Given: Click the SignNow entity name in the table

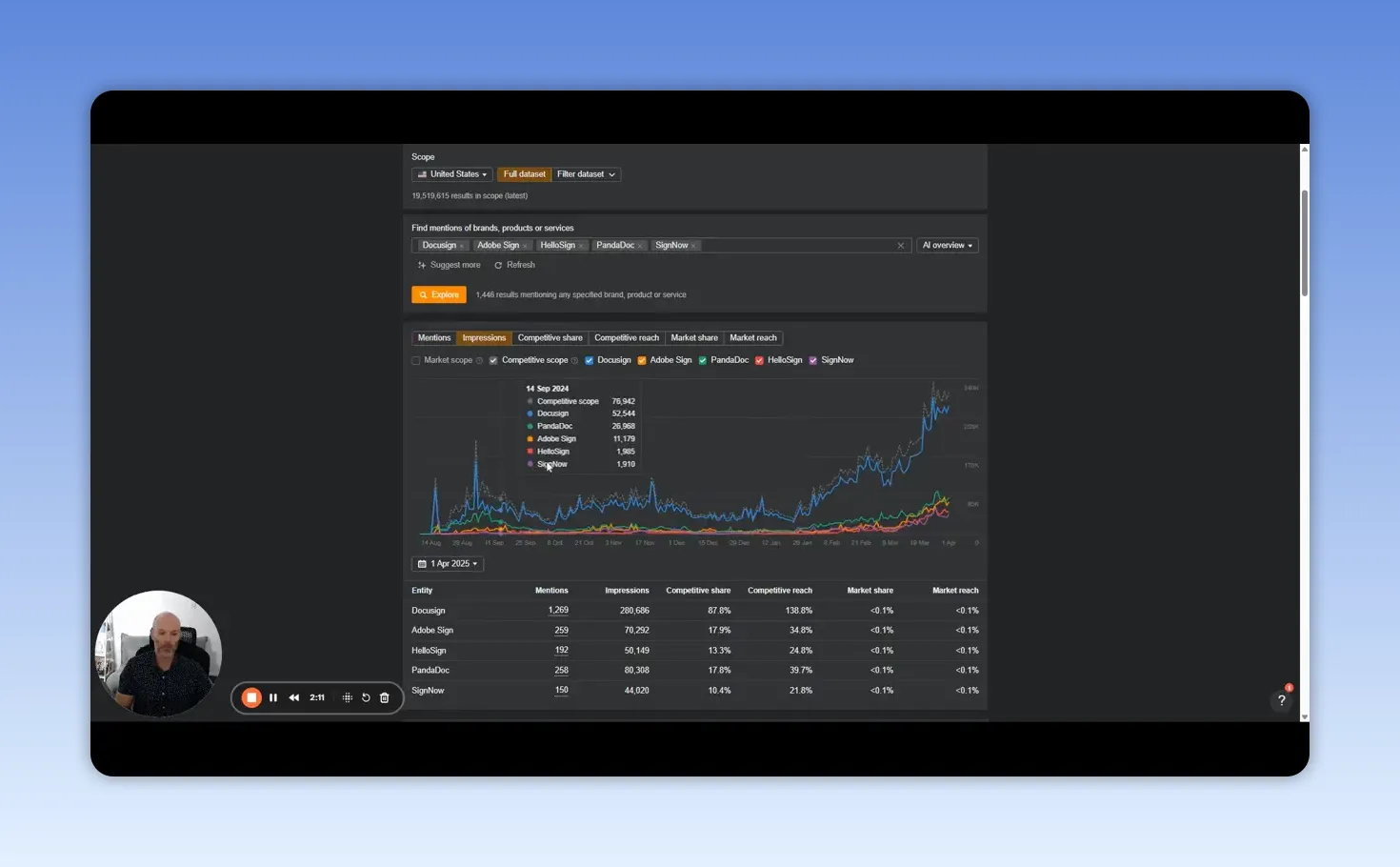Looking at the screenshot, I should 428,691.
